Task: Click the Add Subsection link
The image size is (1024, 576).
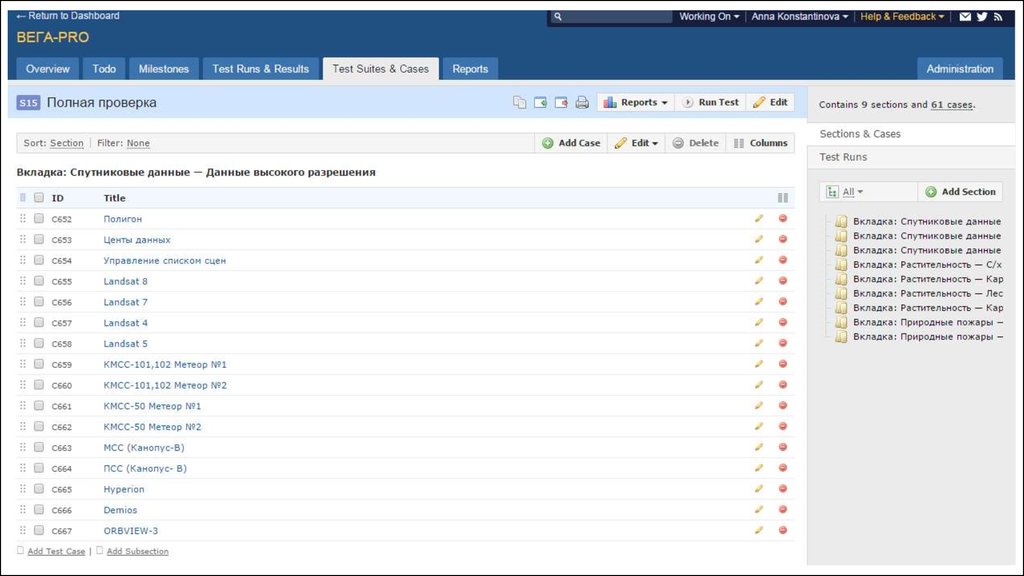Action: tap(137, 551)
